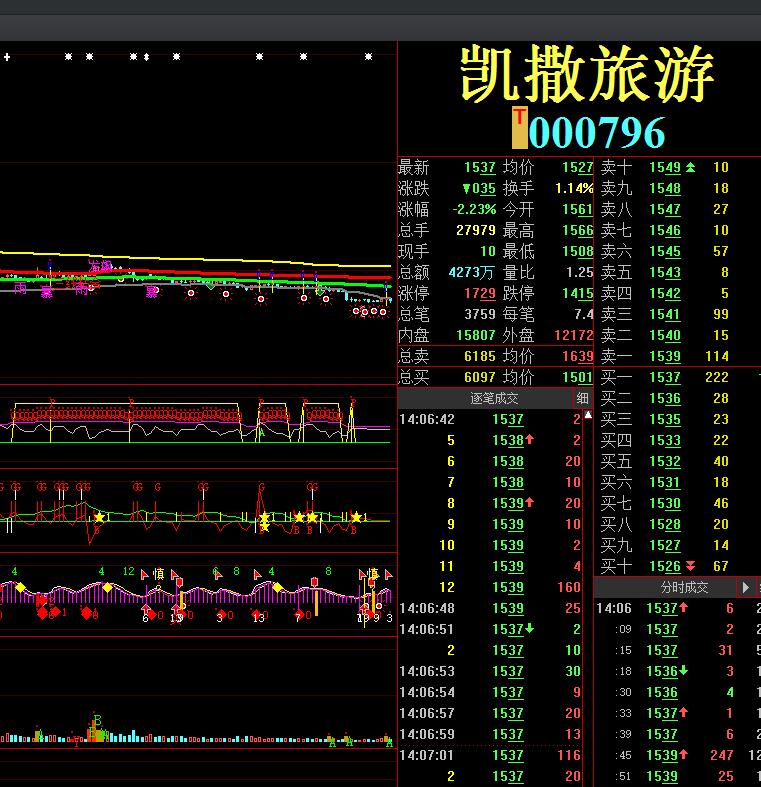This screenshot has height=787, width=761.
Task: Click the yellow T marker beside stock code 000796
Action: (x=520, y=127)
